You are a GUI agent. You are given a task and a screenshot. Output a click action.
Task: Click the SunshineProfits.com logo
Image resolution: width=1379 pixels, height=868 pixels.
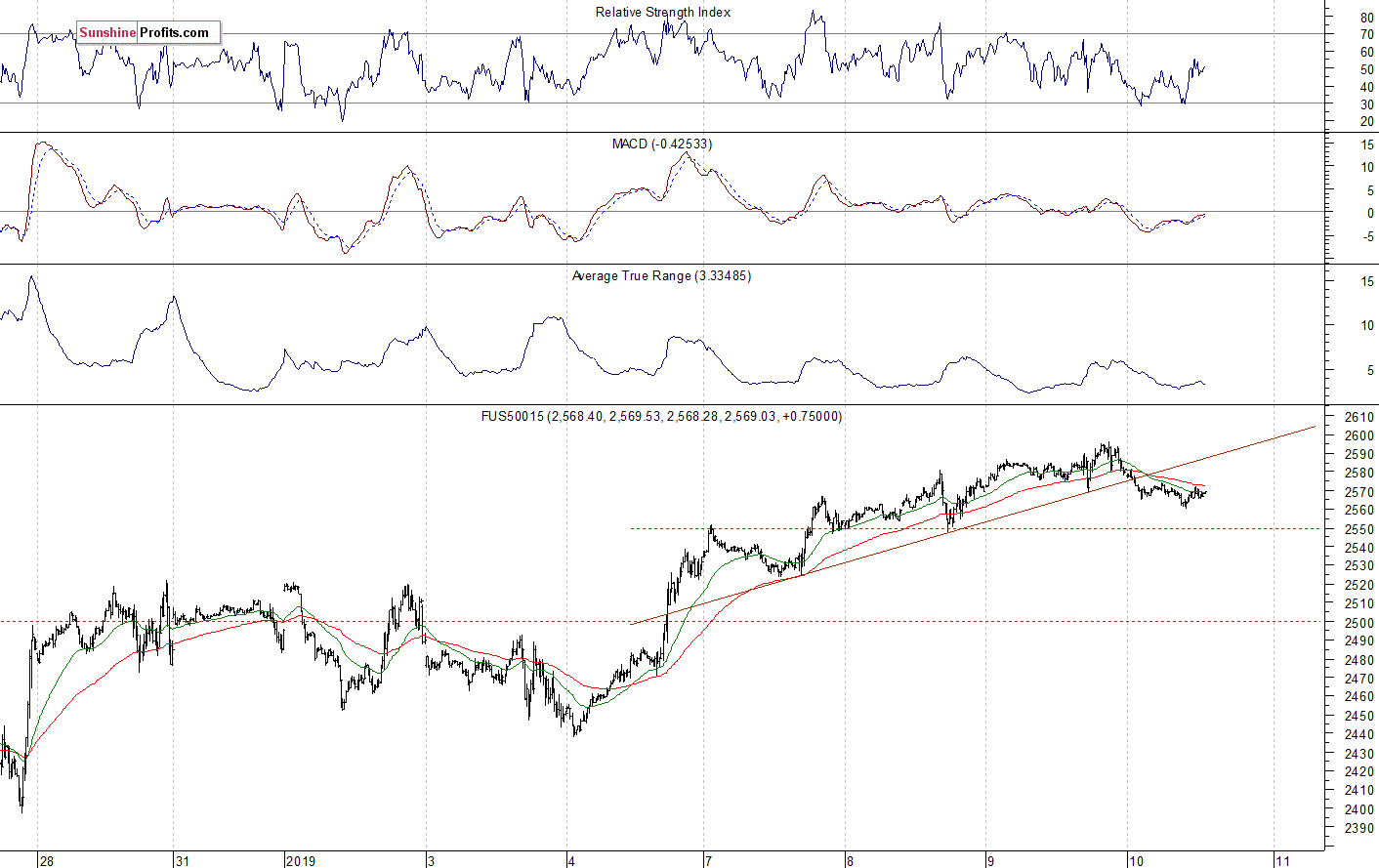148,32
